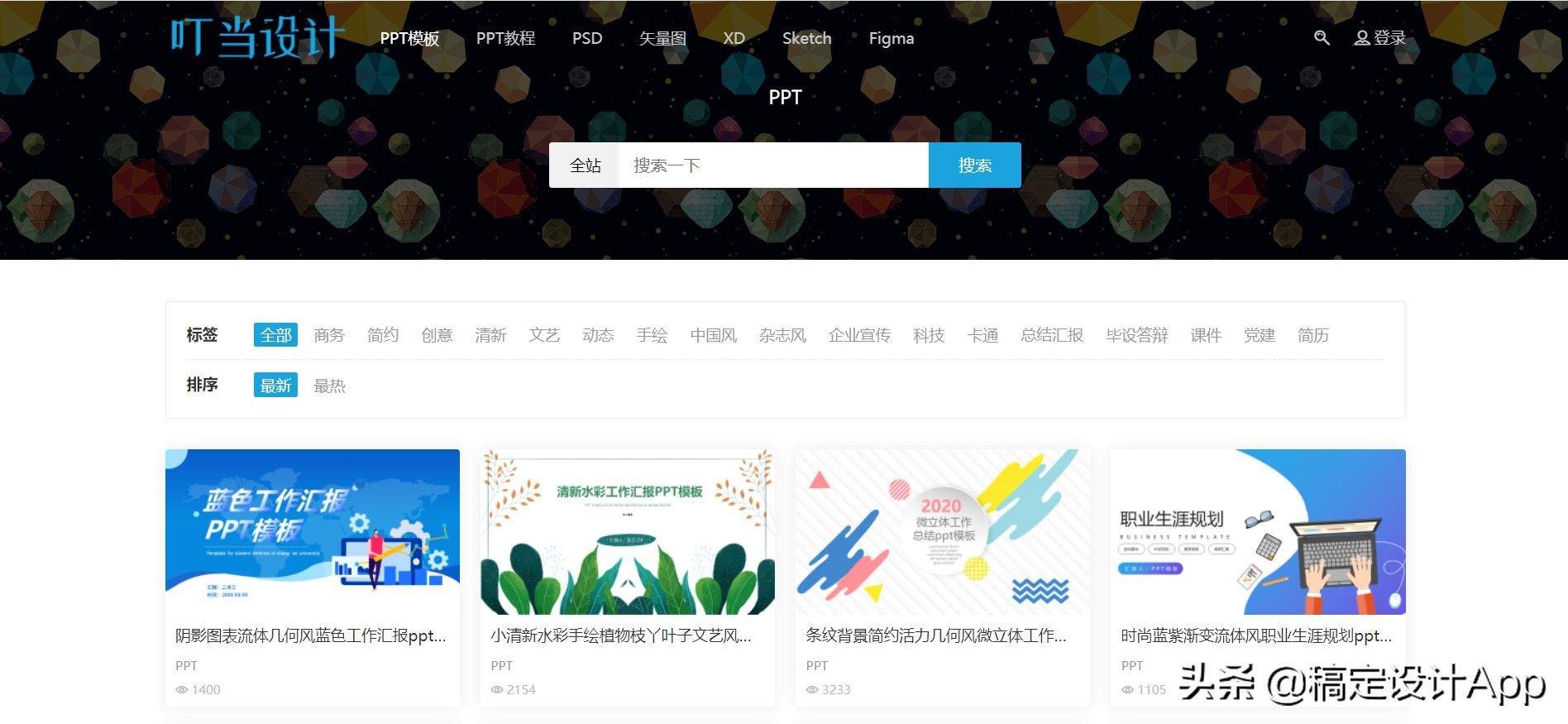Open the 全站 search scope dropdown
1568x724 pixels.
point(585,165)
